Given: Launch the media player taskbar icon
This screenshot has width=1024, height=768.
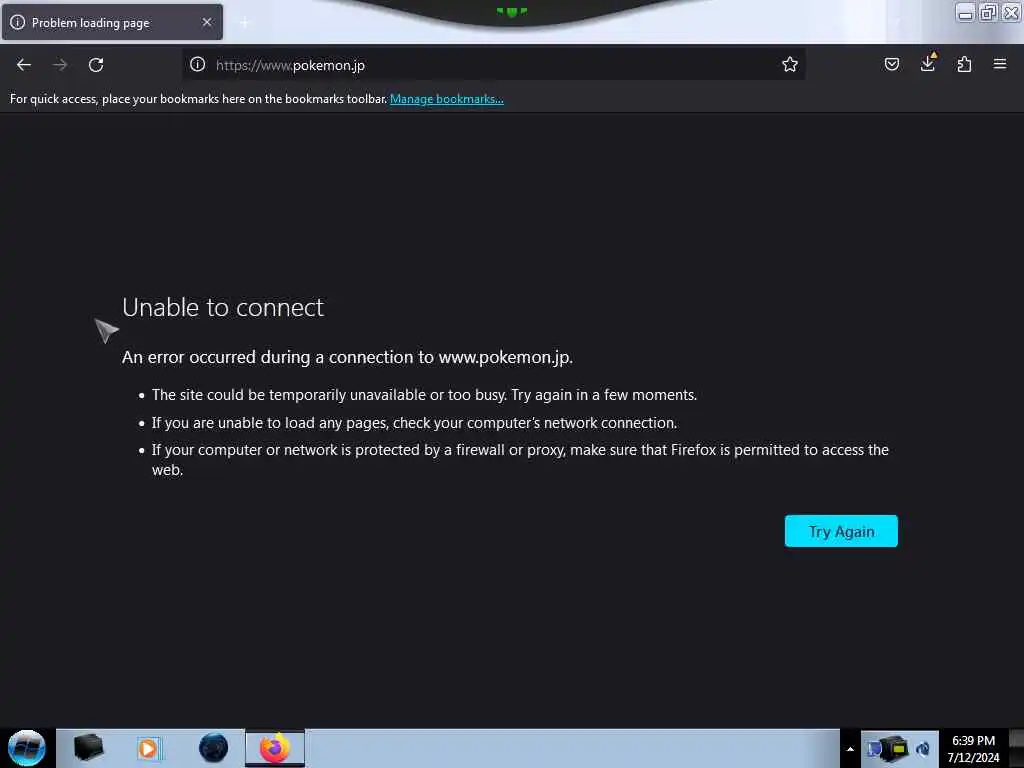Looking at the screenshot, I should pos(149,748).
